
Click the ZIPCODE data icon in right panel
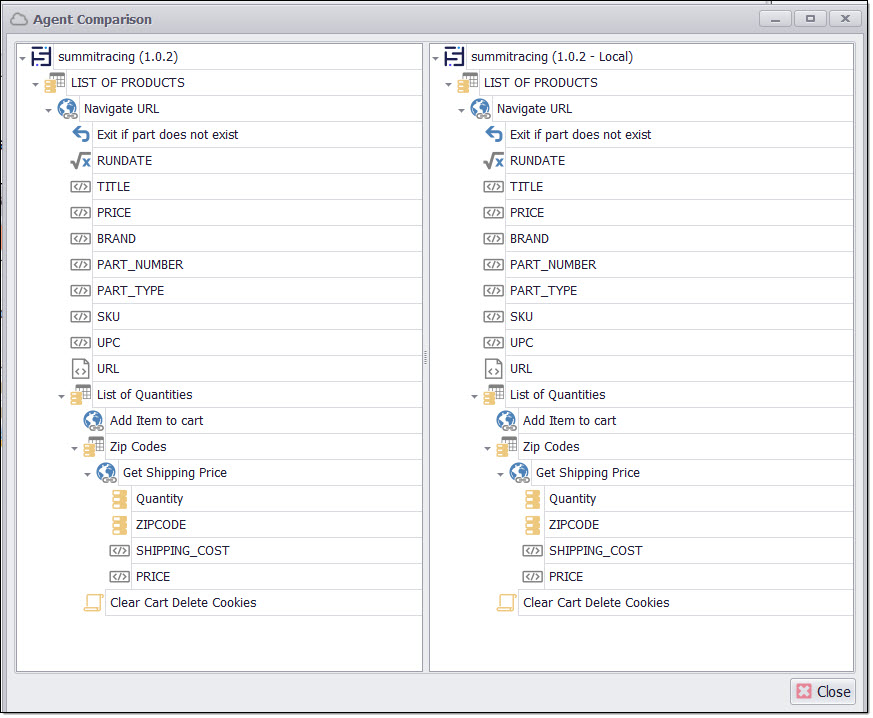pos(533,525)
